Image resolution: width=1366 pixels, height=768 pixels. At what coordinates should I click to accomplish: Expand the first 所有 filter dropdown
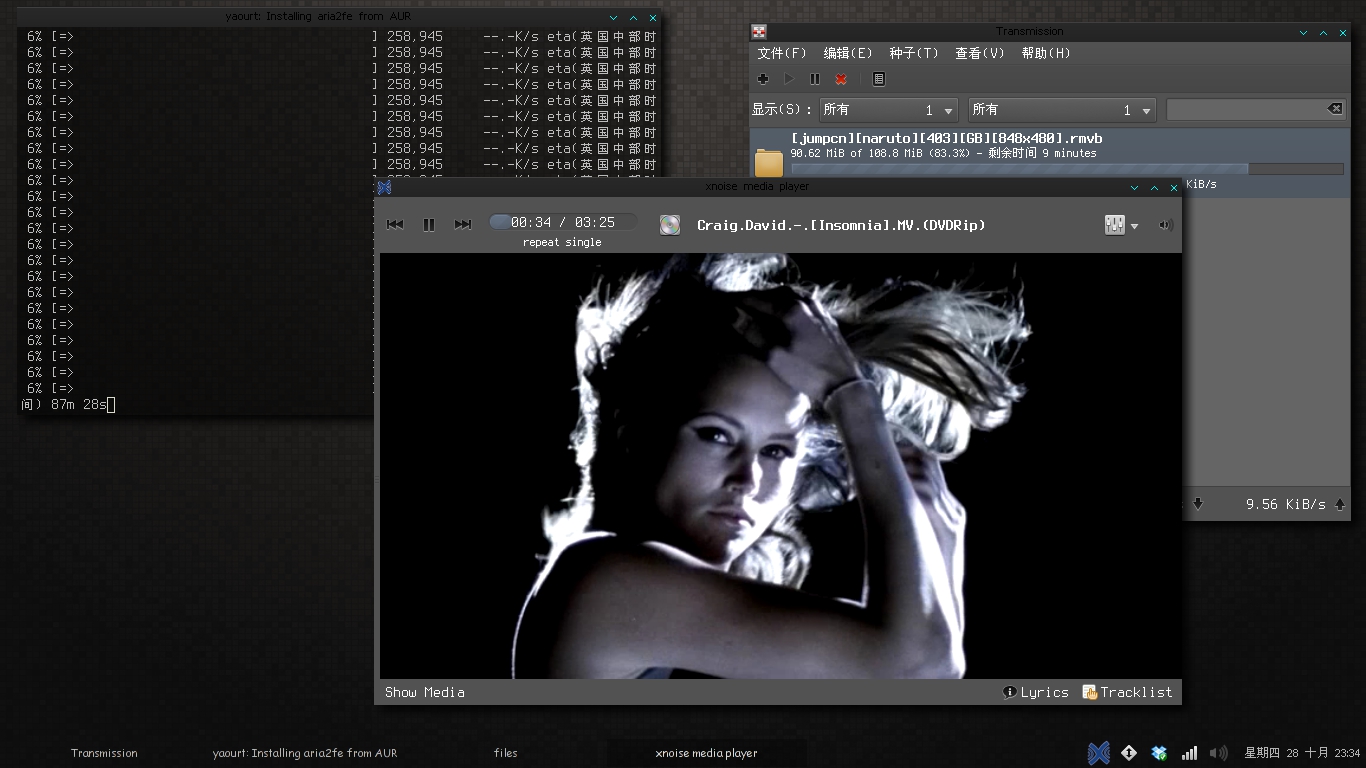889,110
